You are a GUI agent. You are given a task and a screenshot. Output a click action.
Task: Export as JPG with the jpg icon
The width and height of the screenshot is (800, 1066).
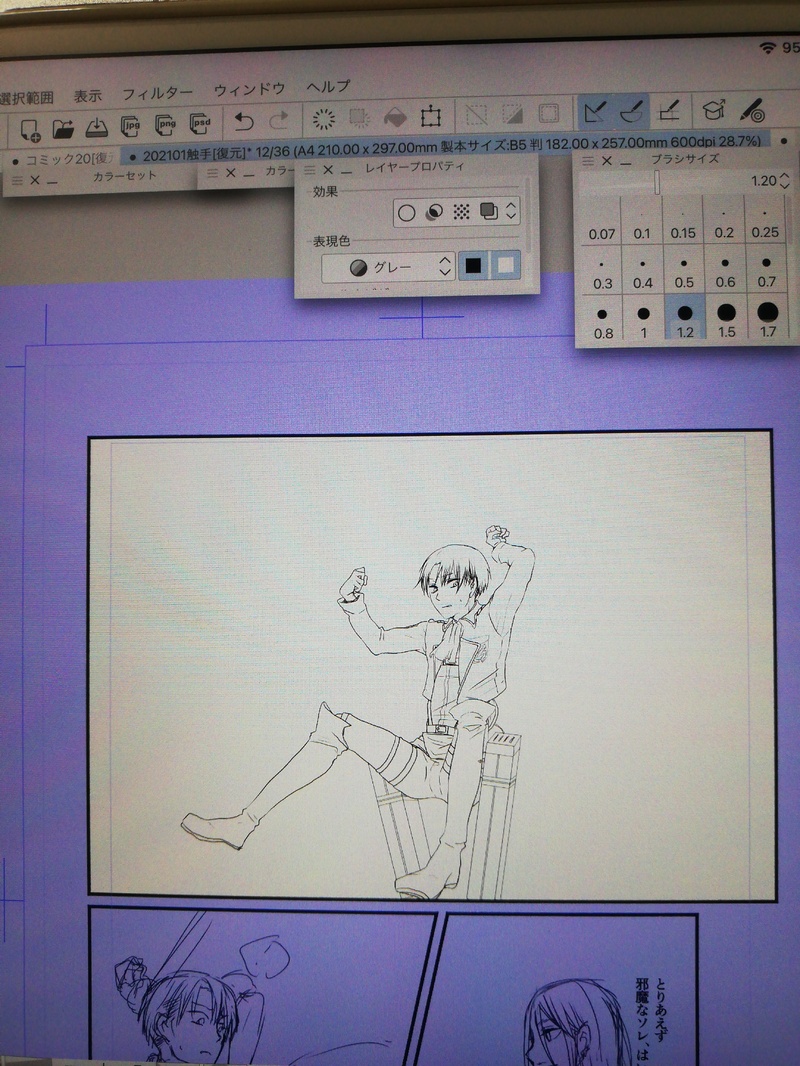[131, 125]
